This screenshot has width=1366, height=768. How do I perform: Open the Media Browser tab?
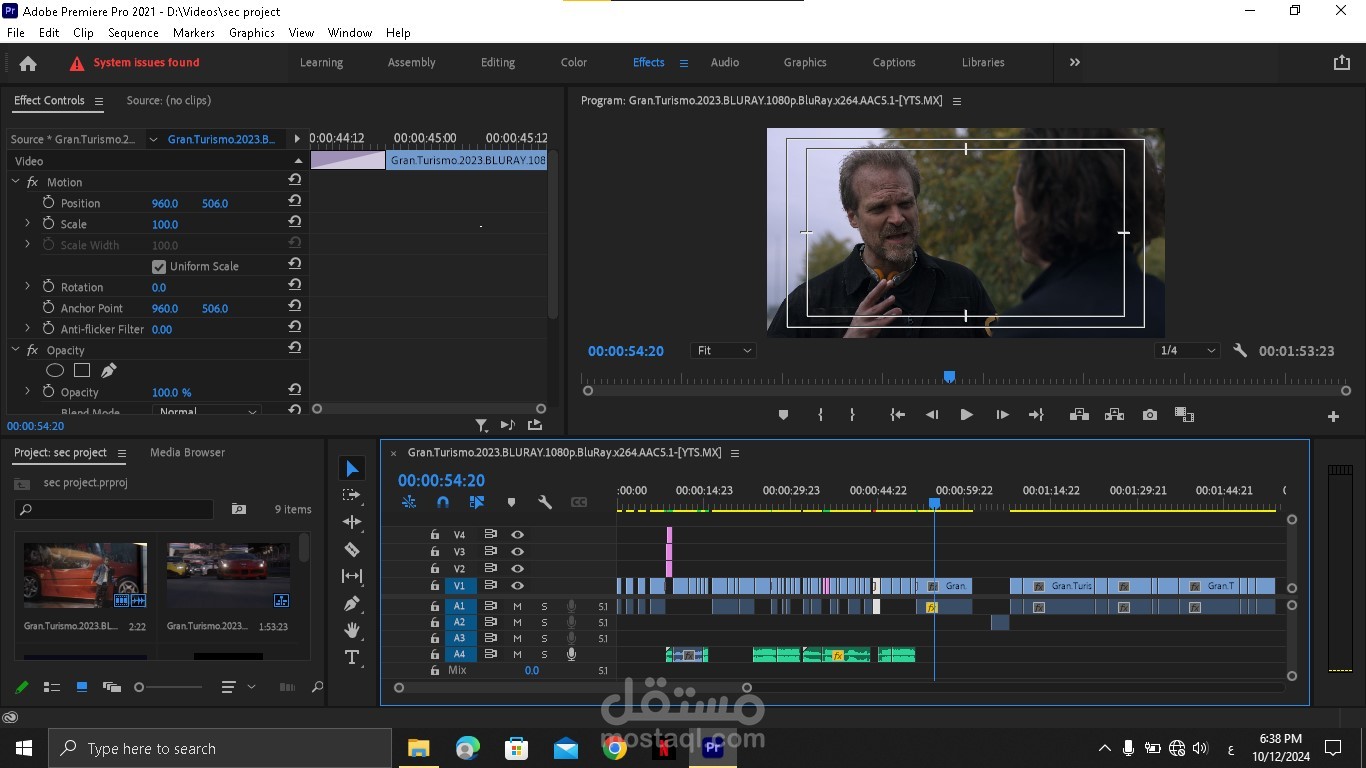(x=187, y=453)
